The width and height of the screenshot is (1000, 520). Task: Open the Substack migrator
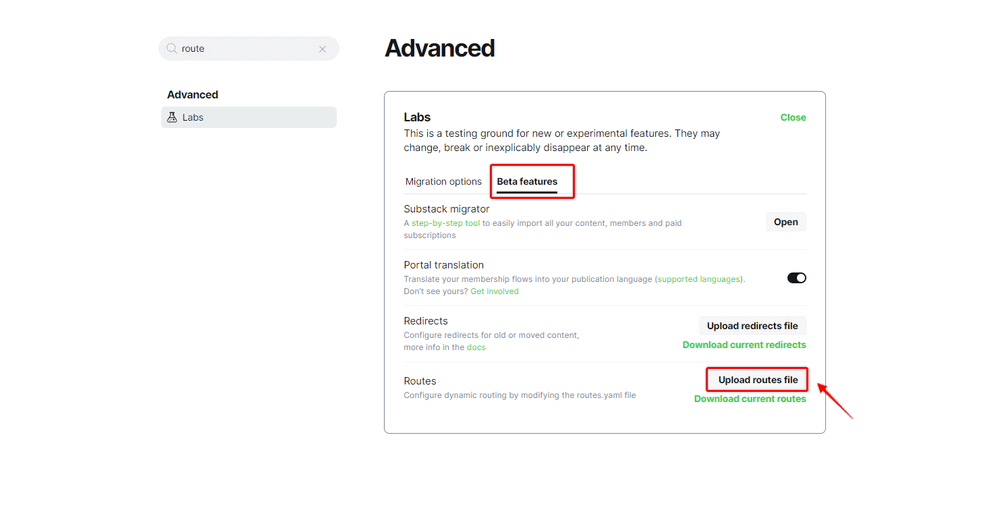click(786, 222)
